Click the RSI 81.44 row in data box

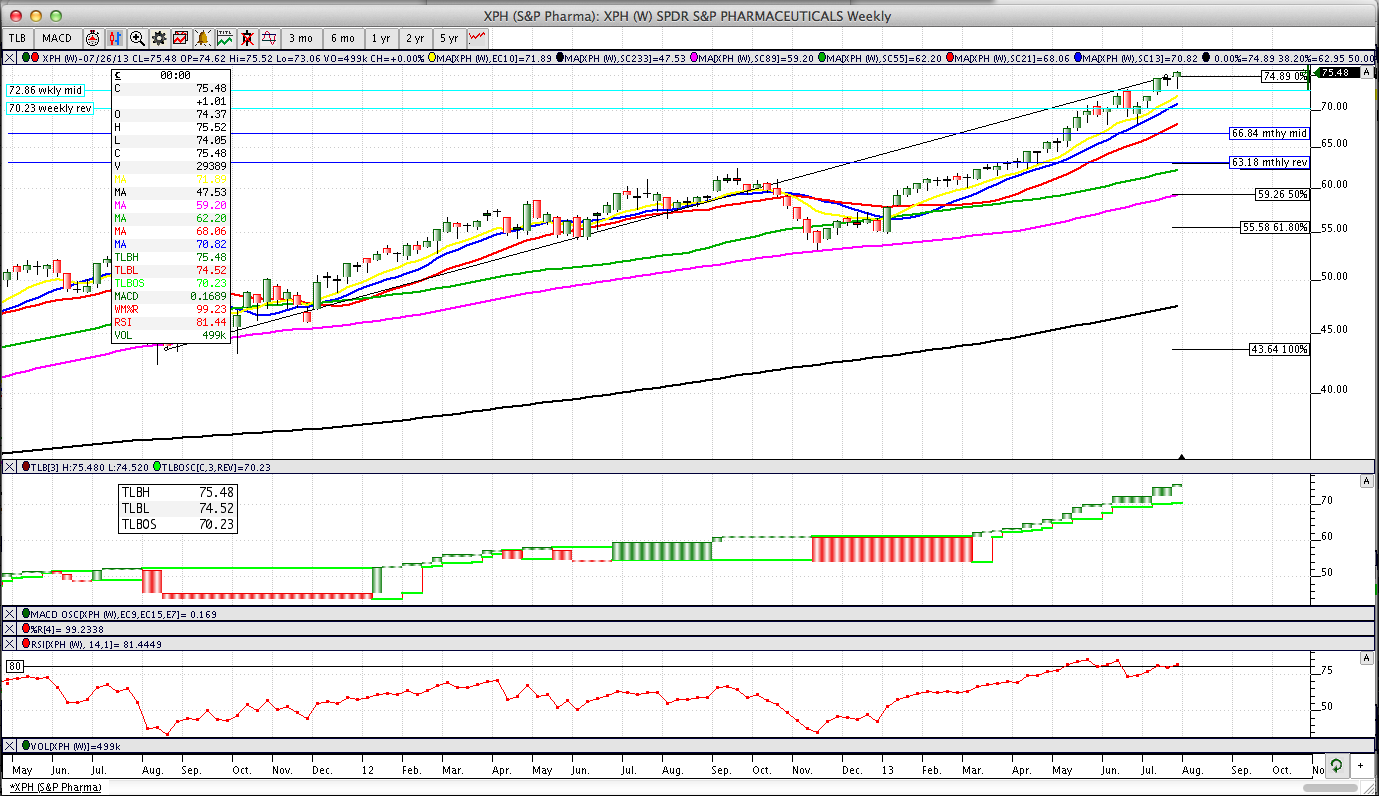171,322
